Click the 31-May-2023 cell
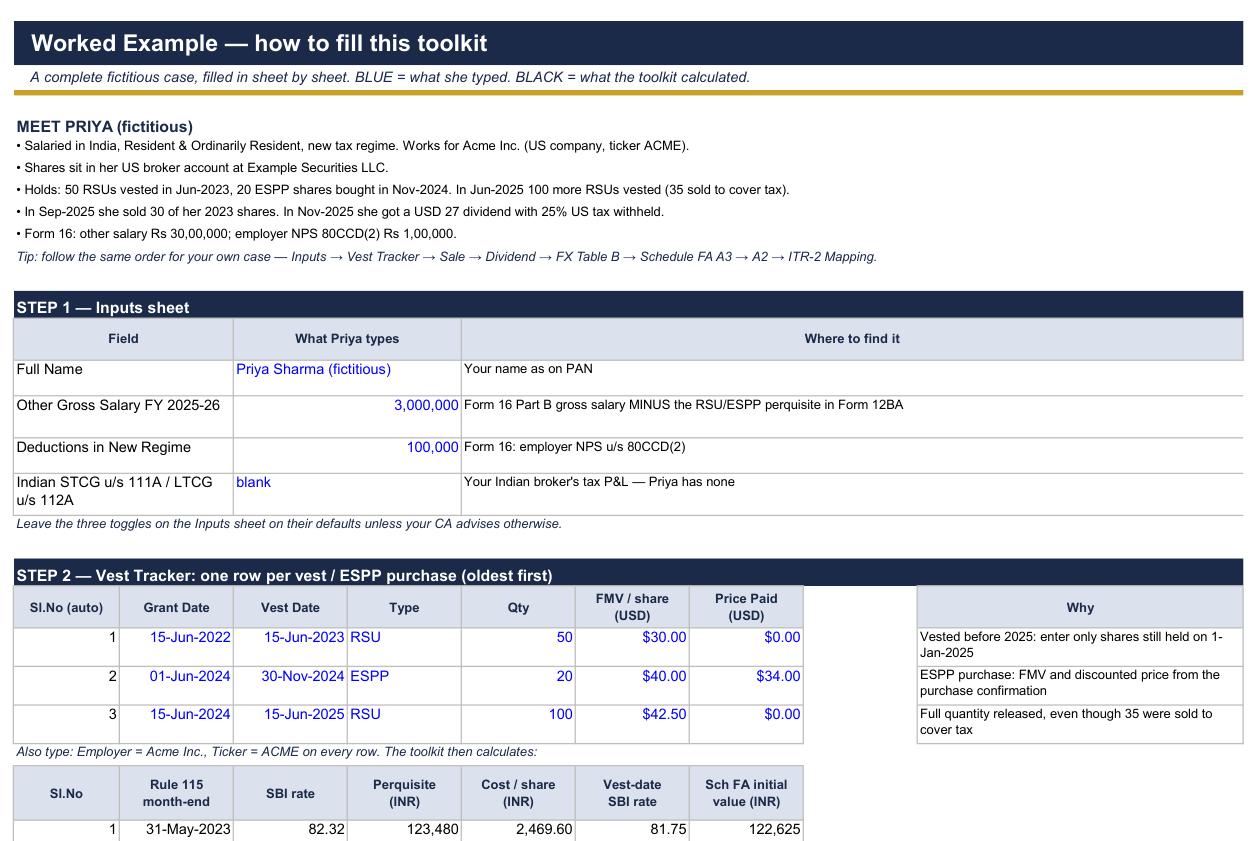1260x841 pixels. (x=176, y=830)
